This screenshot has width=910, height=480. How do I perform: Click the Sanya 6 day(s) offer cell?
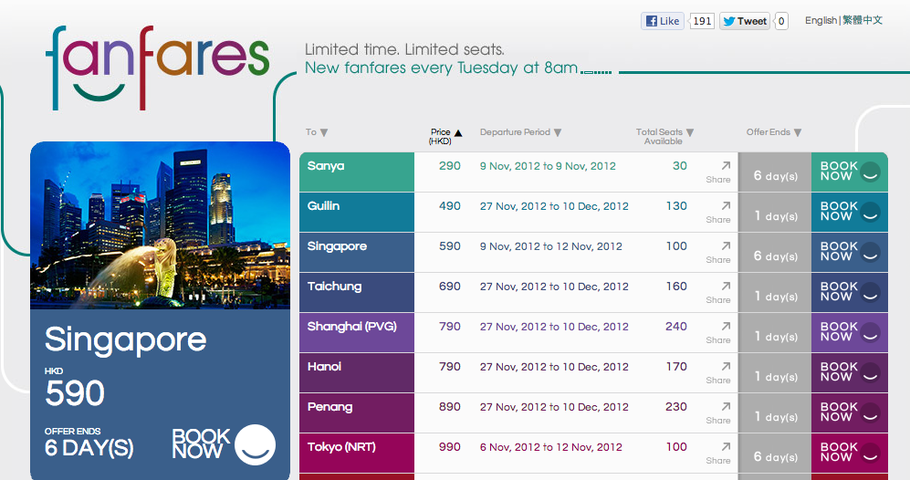775,172
